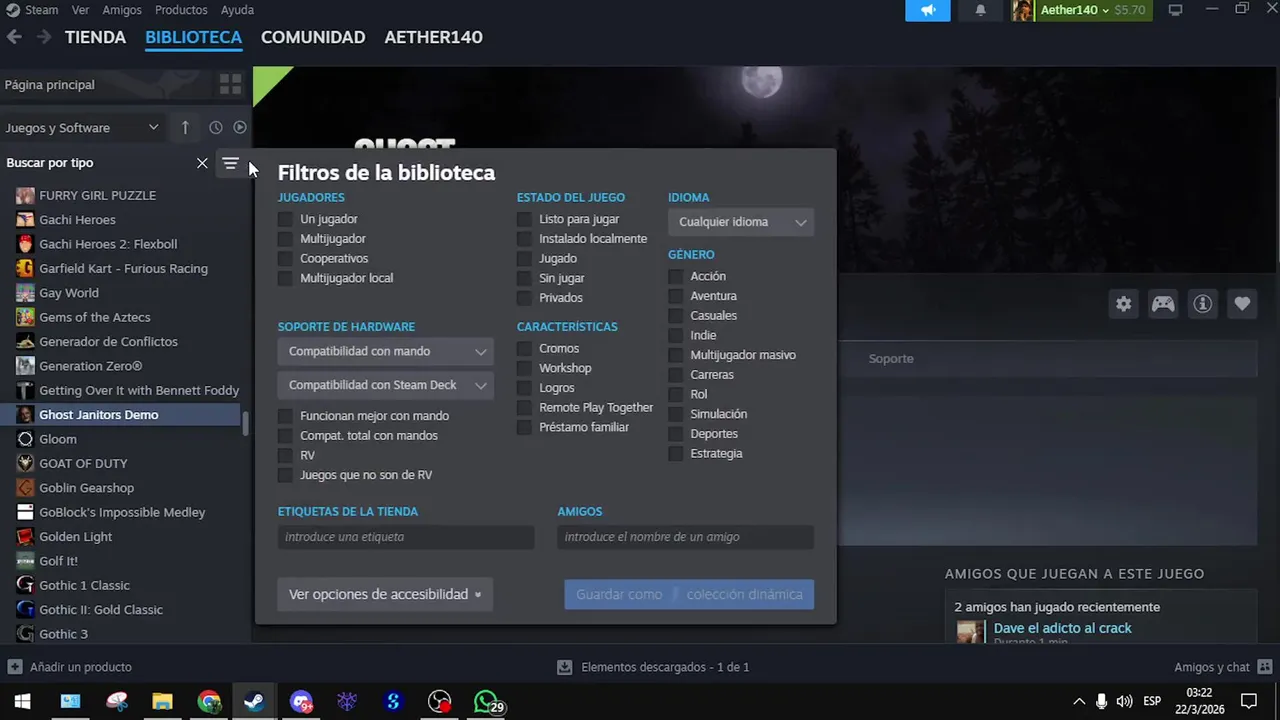
Task: Open Steam from the Windows taskbar
Action: [x=254, y=702]
